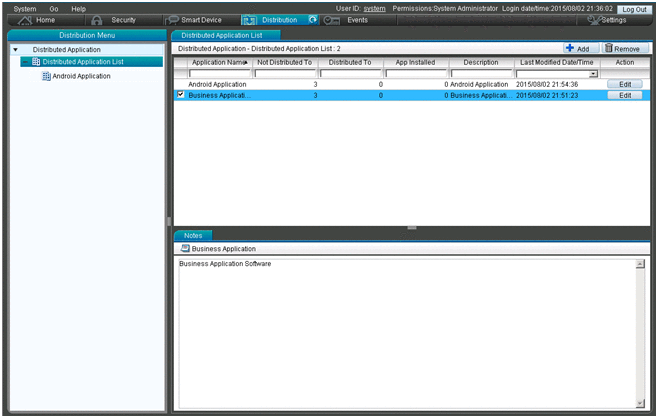
Task: Collapse the Distributed Application List node
Action: (x=25, y=62)
